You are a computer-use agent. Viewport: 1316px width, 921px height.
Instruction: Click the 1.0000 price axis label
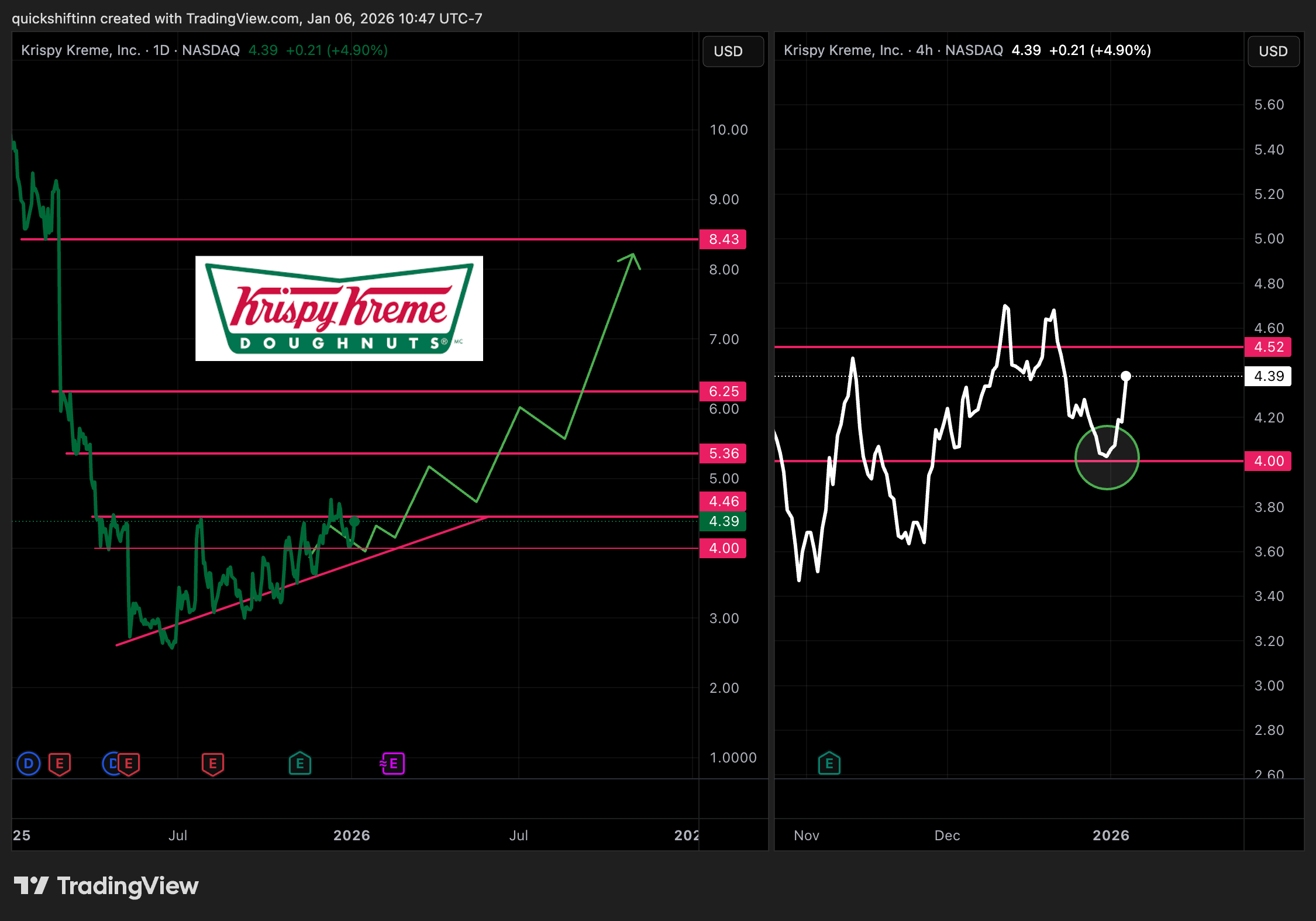(733, 758)
